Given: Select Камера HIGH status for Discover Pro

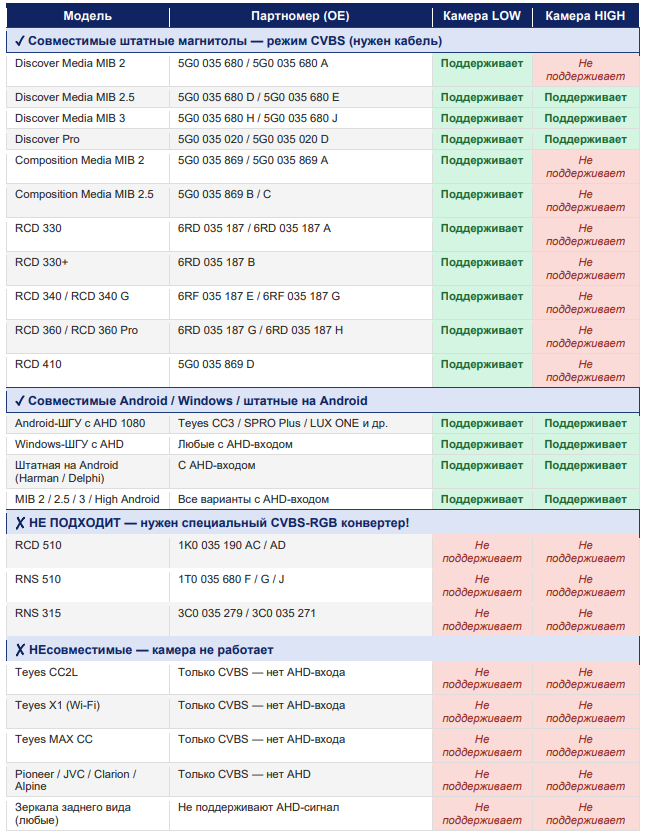Looking at the screenshot, I should 585,140.
